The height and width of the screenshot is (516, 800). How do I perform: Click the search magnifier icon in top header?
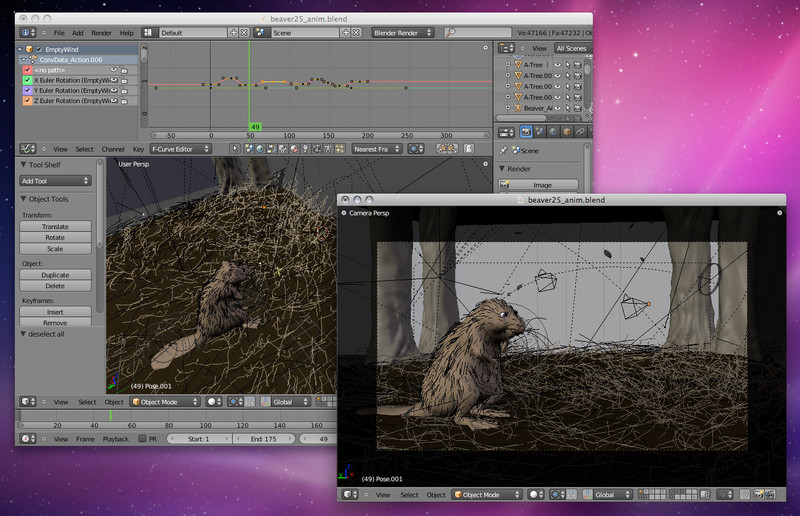[452, 33]
